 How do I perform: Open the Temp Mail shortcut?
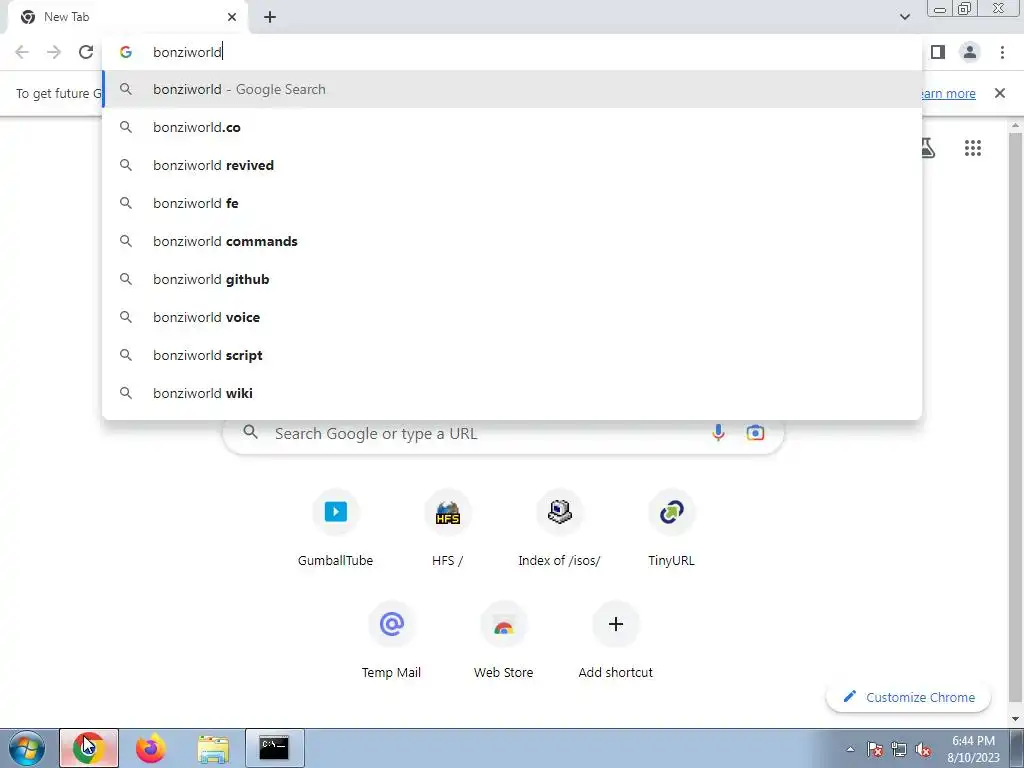click(x=391, y=641)
